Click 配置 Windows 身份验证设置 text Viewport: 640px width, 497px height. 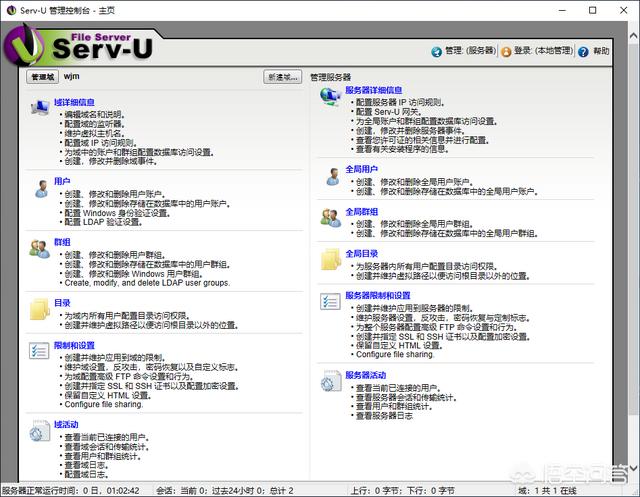tap(117, 213)
